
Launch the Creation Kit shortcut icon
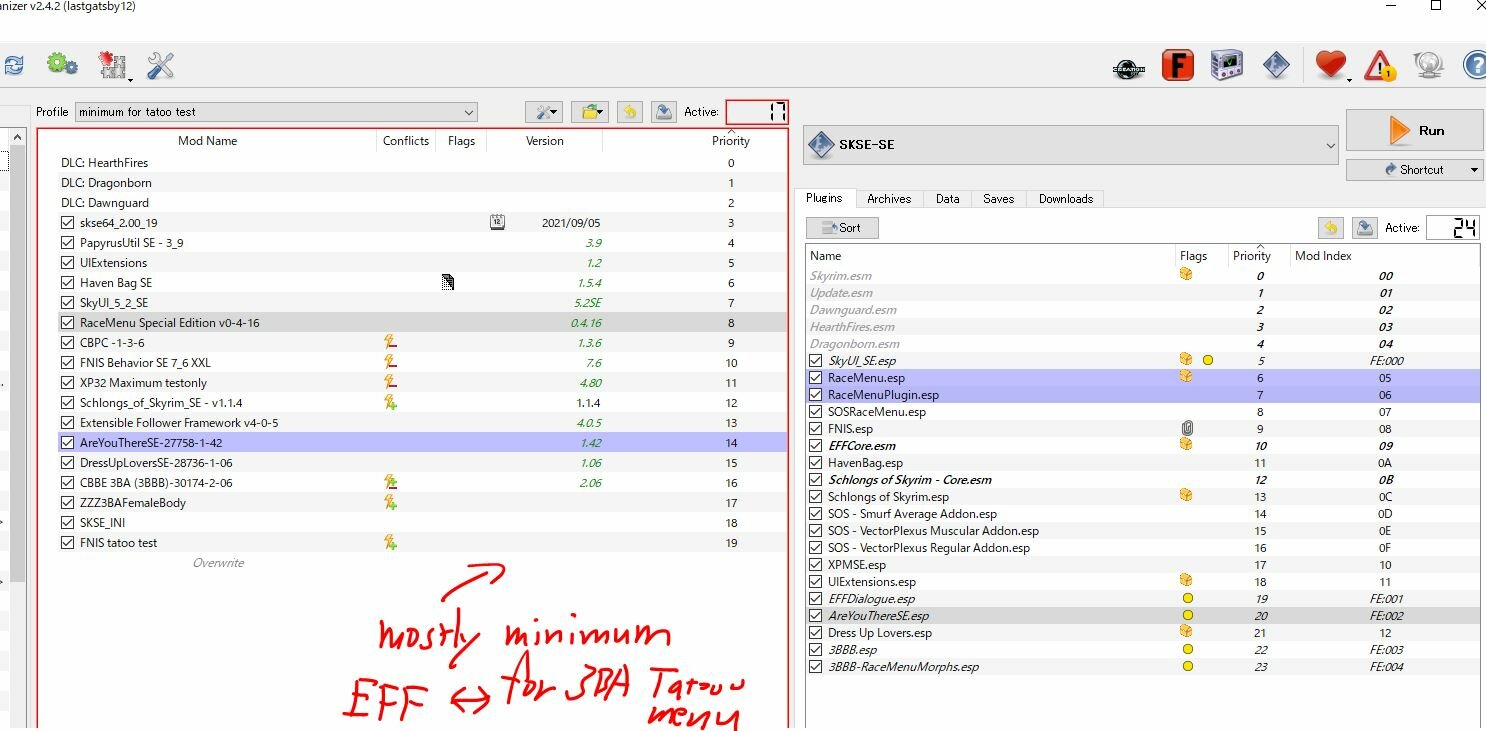coord(1129,67)
